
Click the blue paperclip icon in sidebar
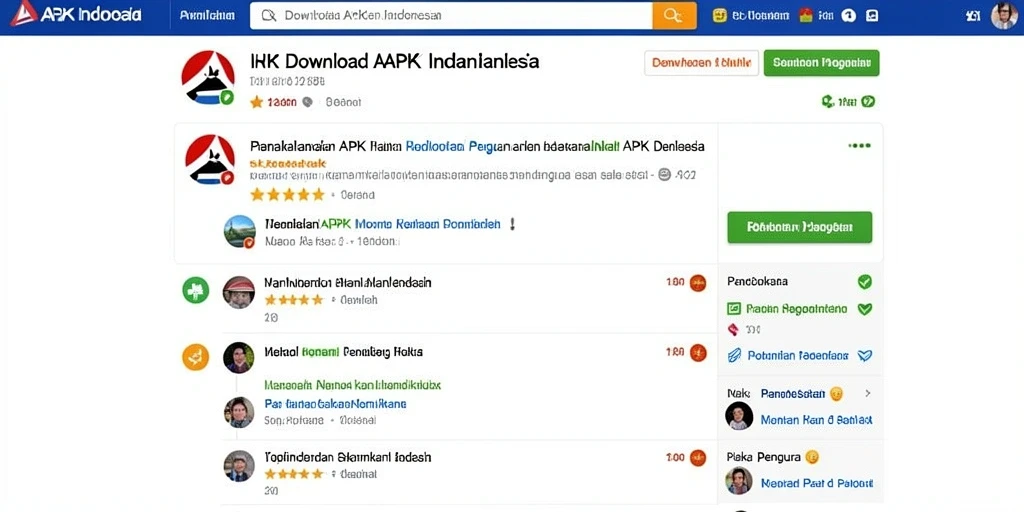click(x=735, y=356)
